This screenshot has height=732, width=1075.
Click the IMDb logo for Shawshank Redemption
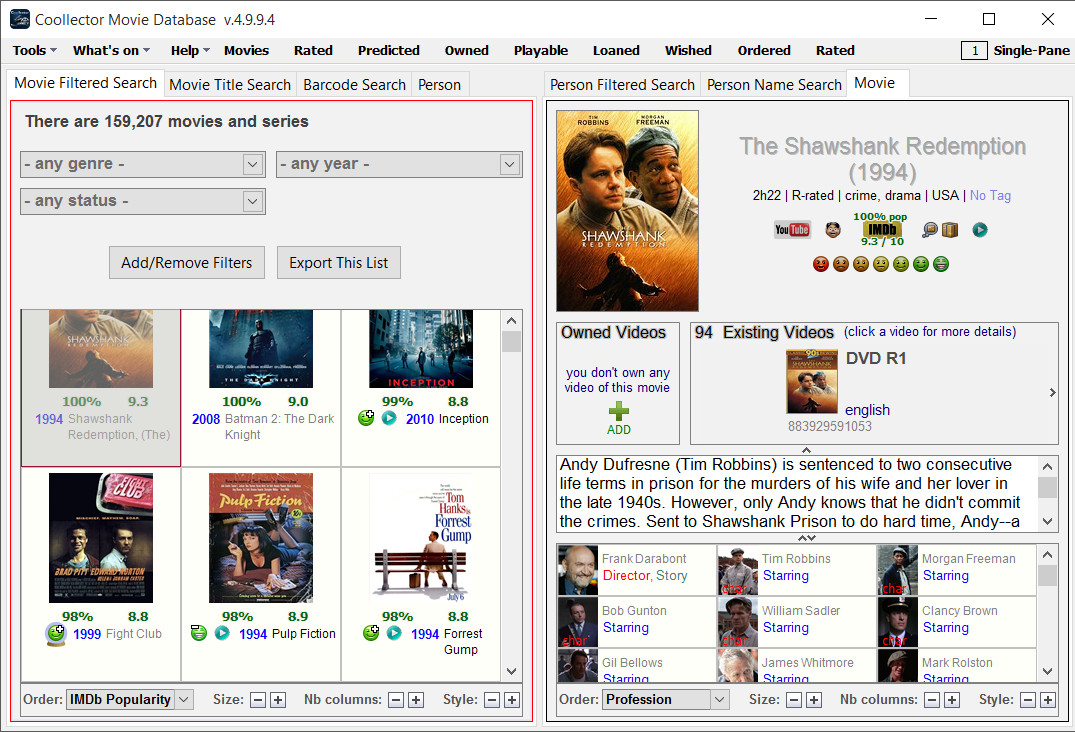(882, 229)
